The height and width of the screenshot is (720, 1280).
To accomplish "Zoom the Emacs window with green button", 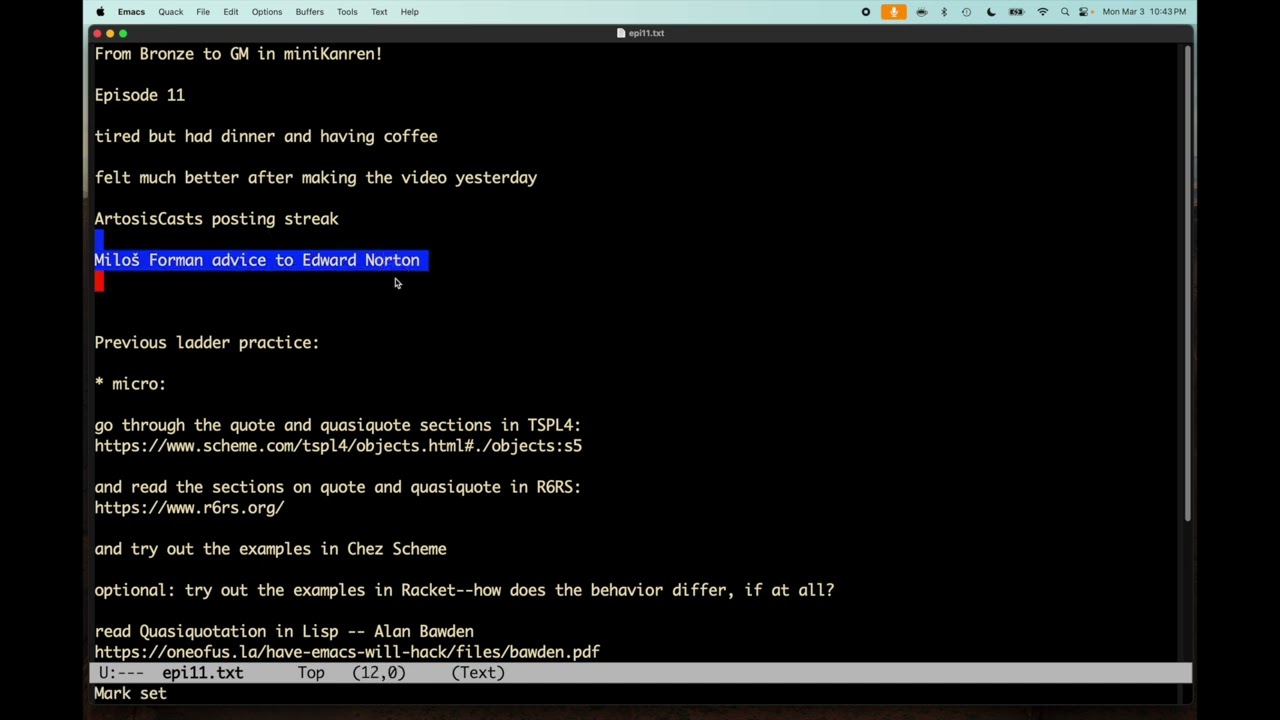I will click(123, 33).
